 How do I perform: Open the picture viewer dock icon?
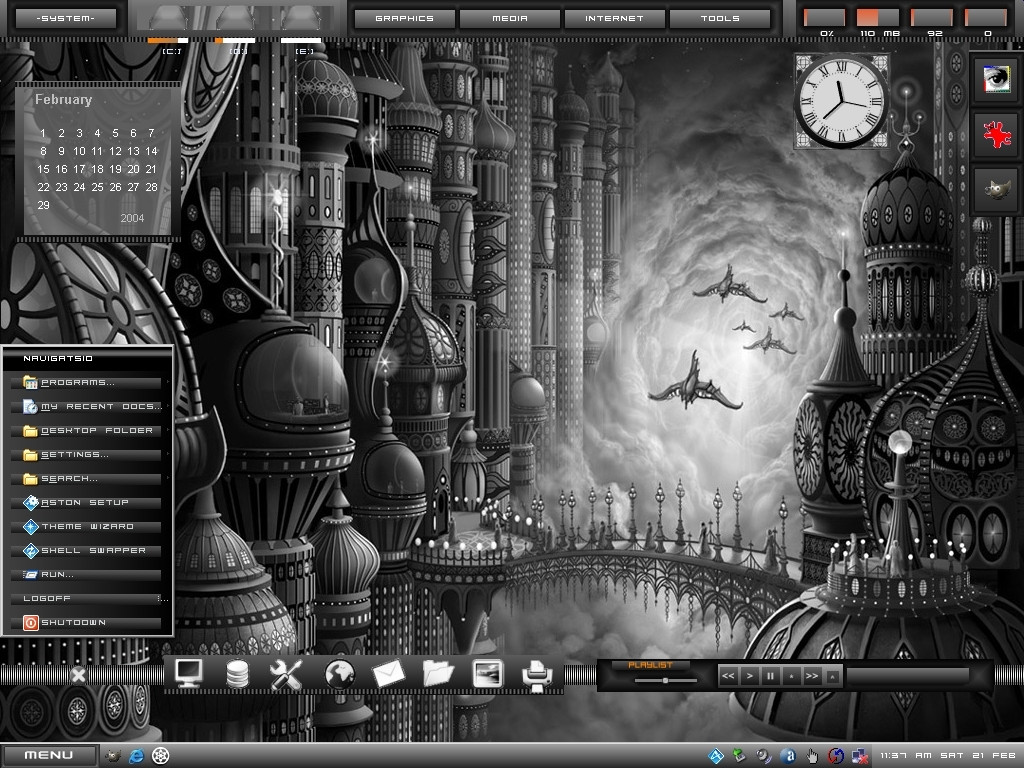(x=488, y=674)
